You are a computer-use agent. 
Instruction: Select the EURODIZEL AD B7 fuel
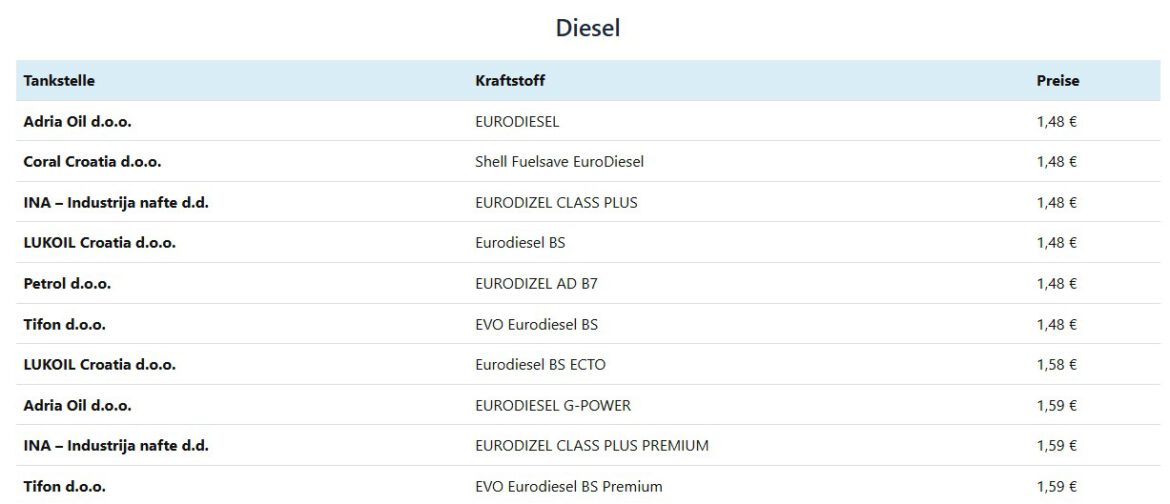click(536, 284)
